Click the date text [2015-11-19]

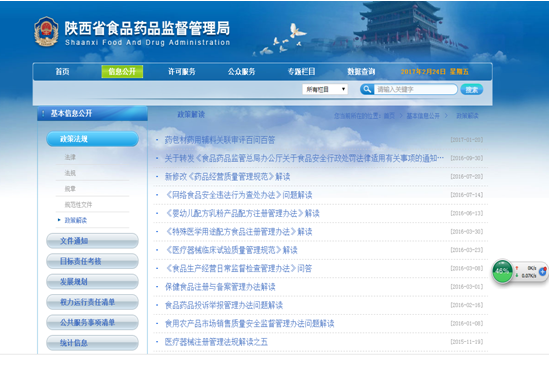467,342
